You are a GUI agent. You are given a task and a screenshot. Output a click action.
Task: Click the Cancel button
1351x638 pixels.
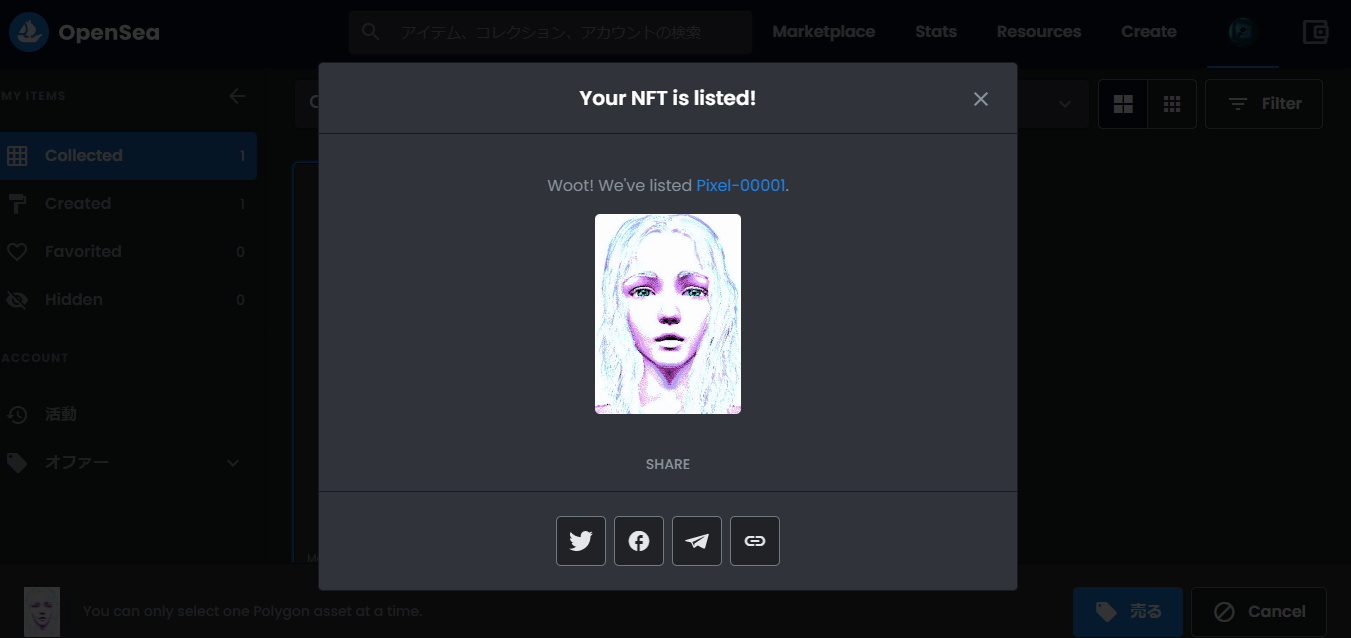pos(1259,612)
